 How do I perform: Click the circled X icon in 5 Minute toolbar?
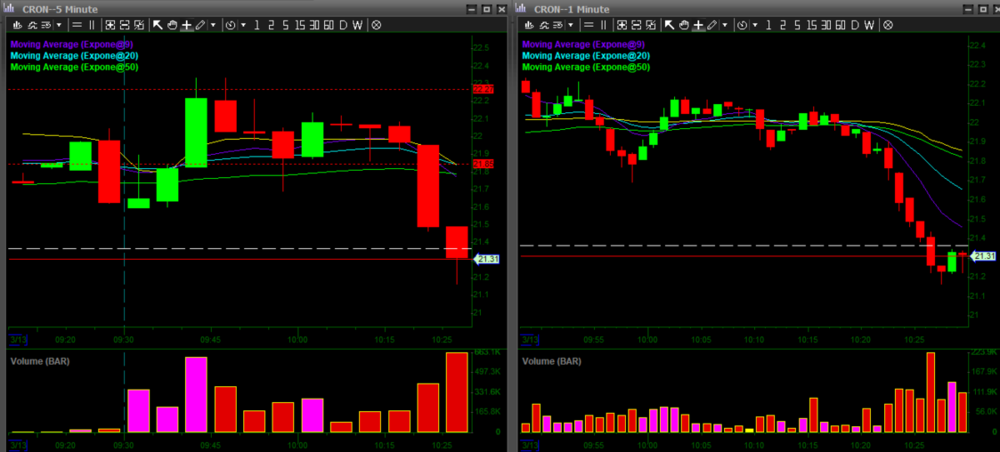coord(377,24)
